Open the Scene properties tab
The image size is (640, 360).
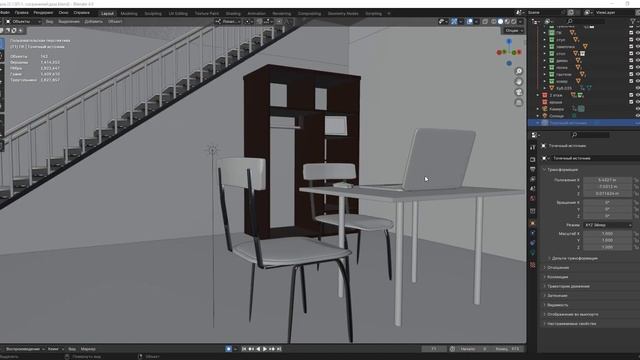tap(533, 189)
